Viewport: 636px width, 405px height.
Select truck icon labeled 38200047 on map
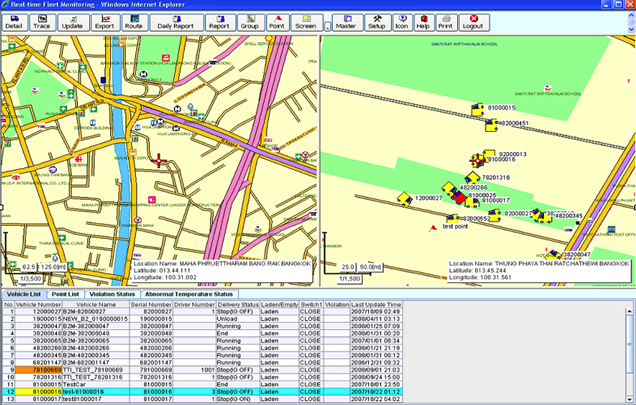click(552, 255)
